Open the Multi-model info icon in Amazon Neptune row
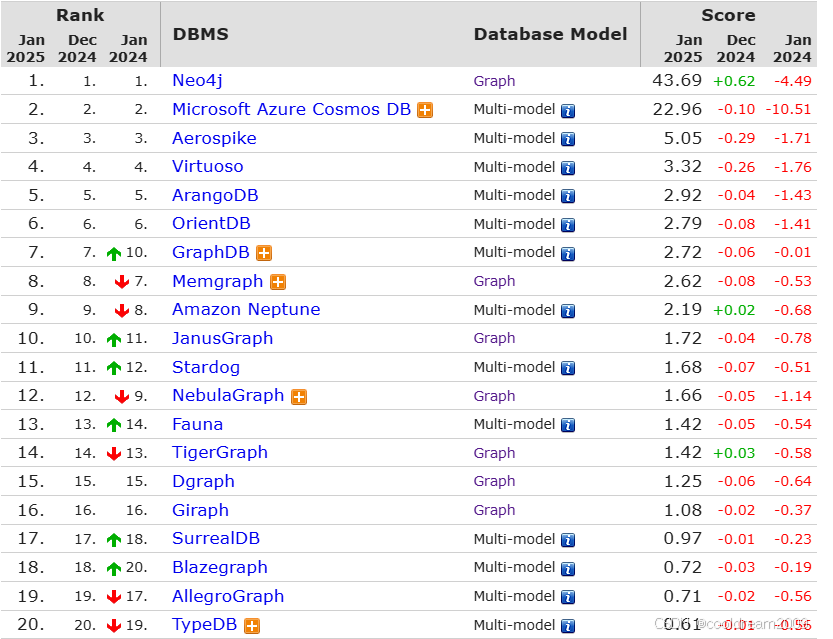The height and width of the screenshot is (639, 833). 568,311
